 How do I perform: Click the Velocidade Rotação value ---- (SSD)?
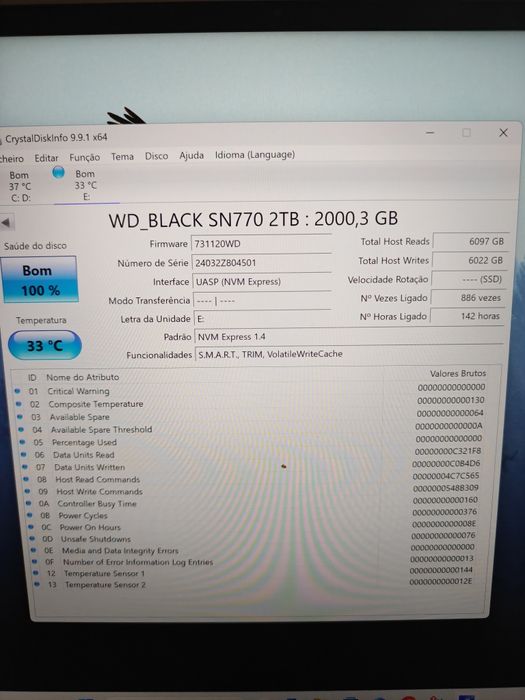point(469,279)
